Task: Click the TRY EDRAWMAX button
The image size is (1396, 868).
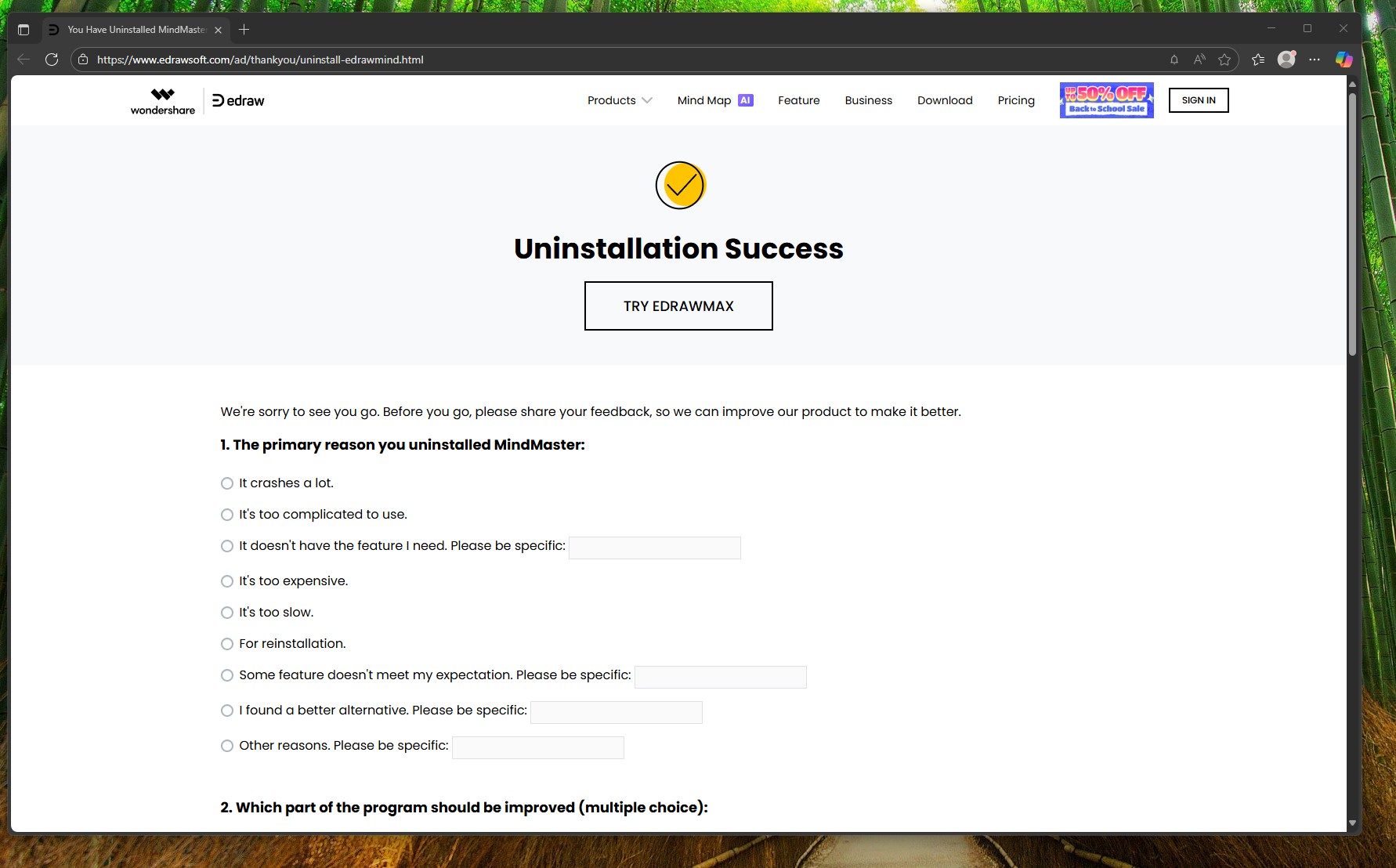Action: coord(678,306)
